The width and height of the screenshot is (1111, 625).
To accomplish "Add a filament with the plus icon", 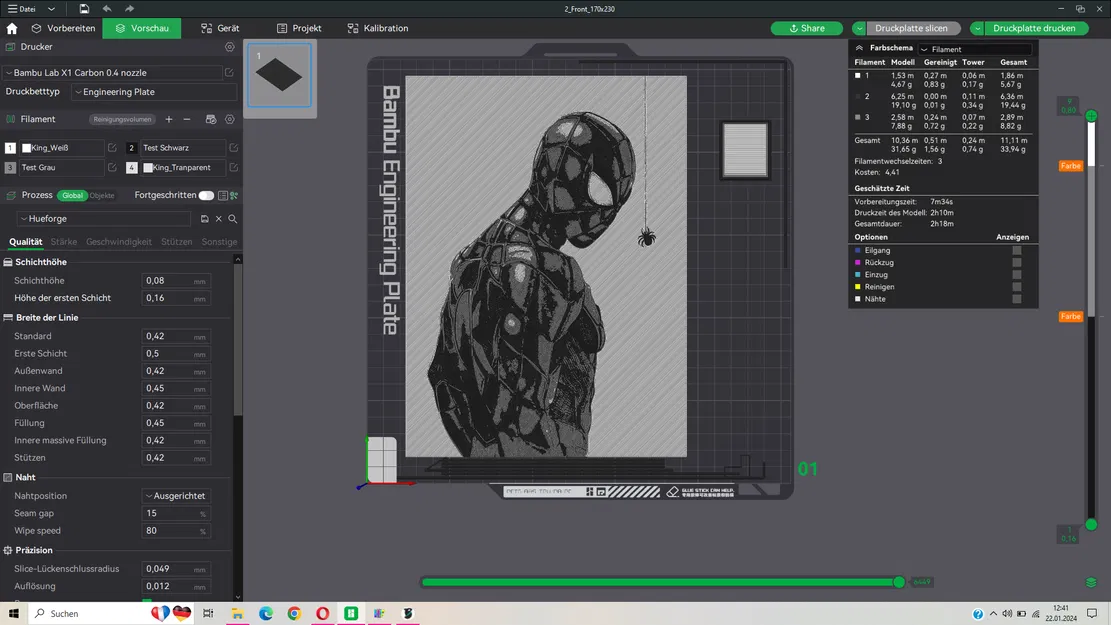I will (x=168, y=119).
